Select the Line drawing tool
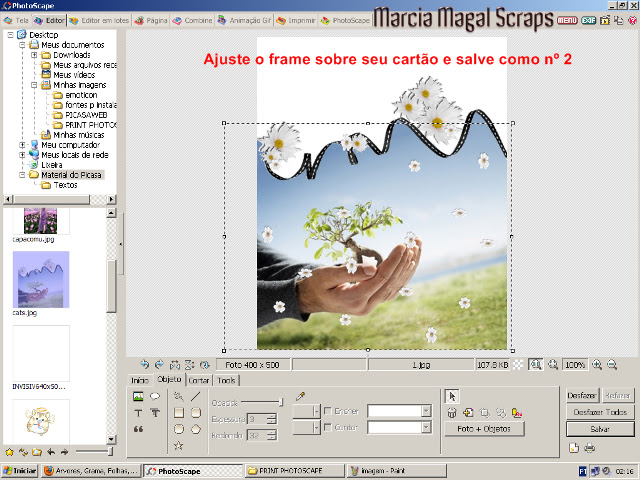This screenshot has width=640, height=480. [196, 396]
